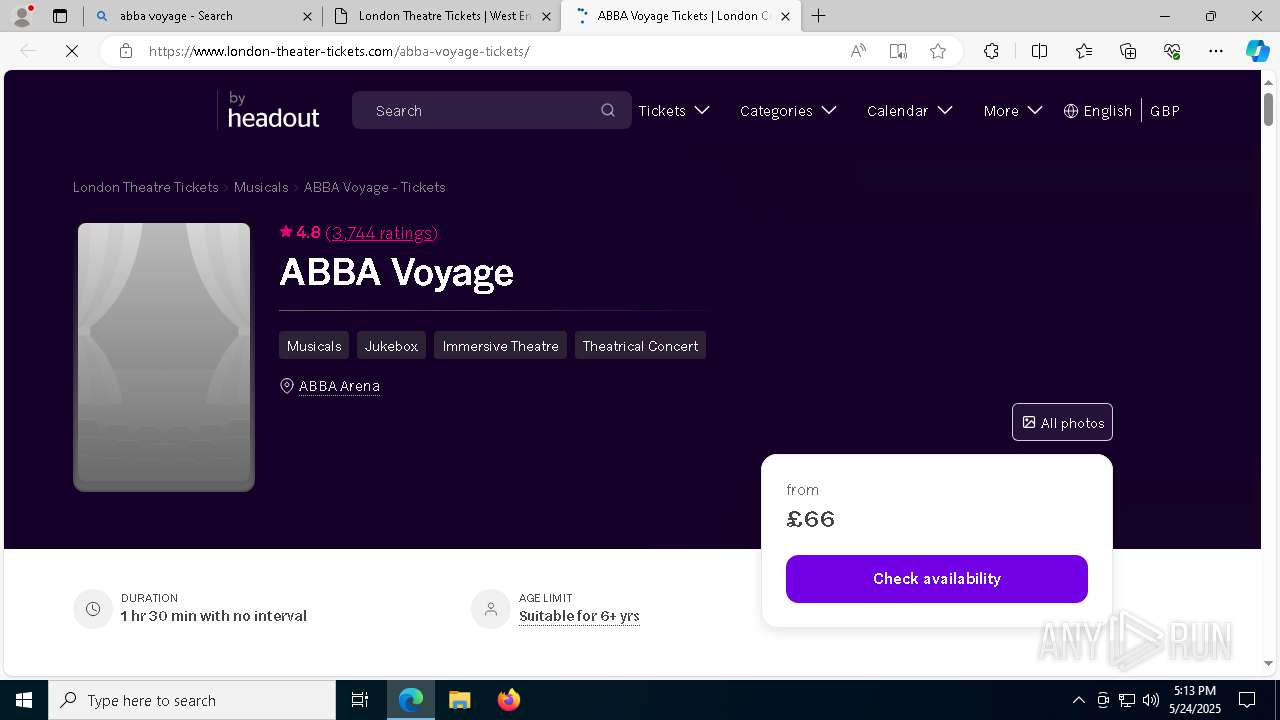Close the abba voyage Search tab
The width and height of the screenshot is (1280, 720).
point(307,16)
